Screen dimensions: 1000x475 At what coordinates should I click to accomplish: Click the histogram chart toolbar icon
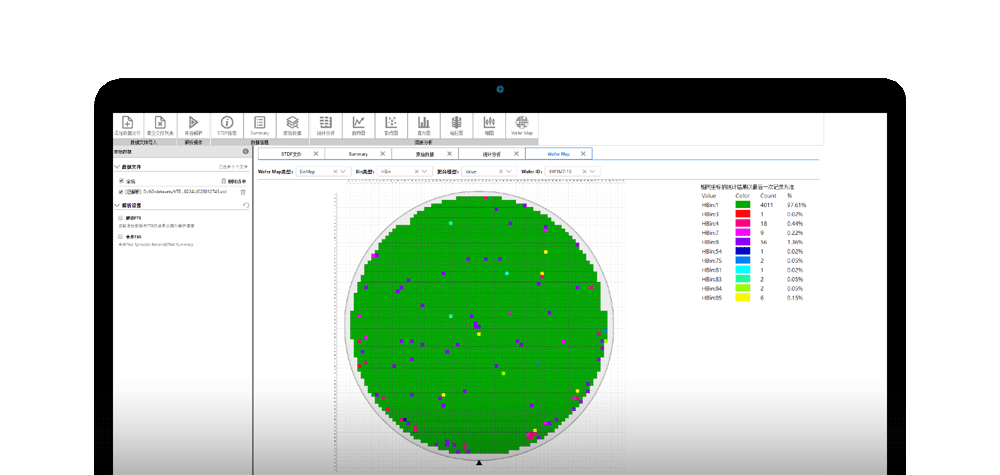point(424,122)
